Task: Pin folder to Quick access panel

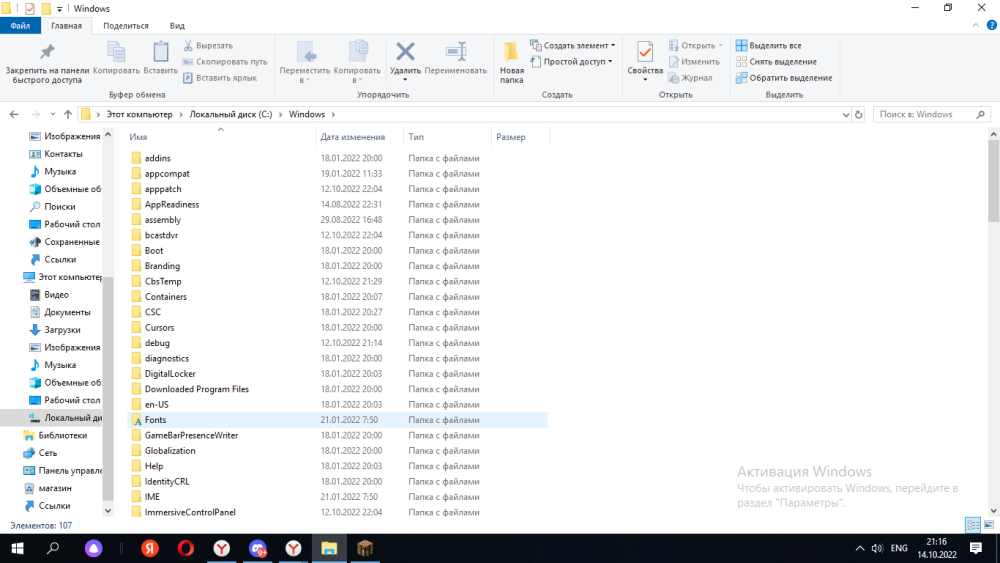Action: pyautogui.click(x=47, y=62)
